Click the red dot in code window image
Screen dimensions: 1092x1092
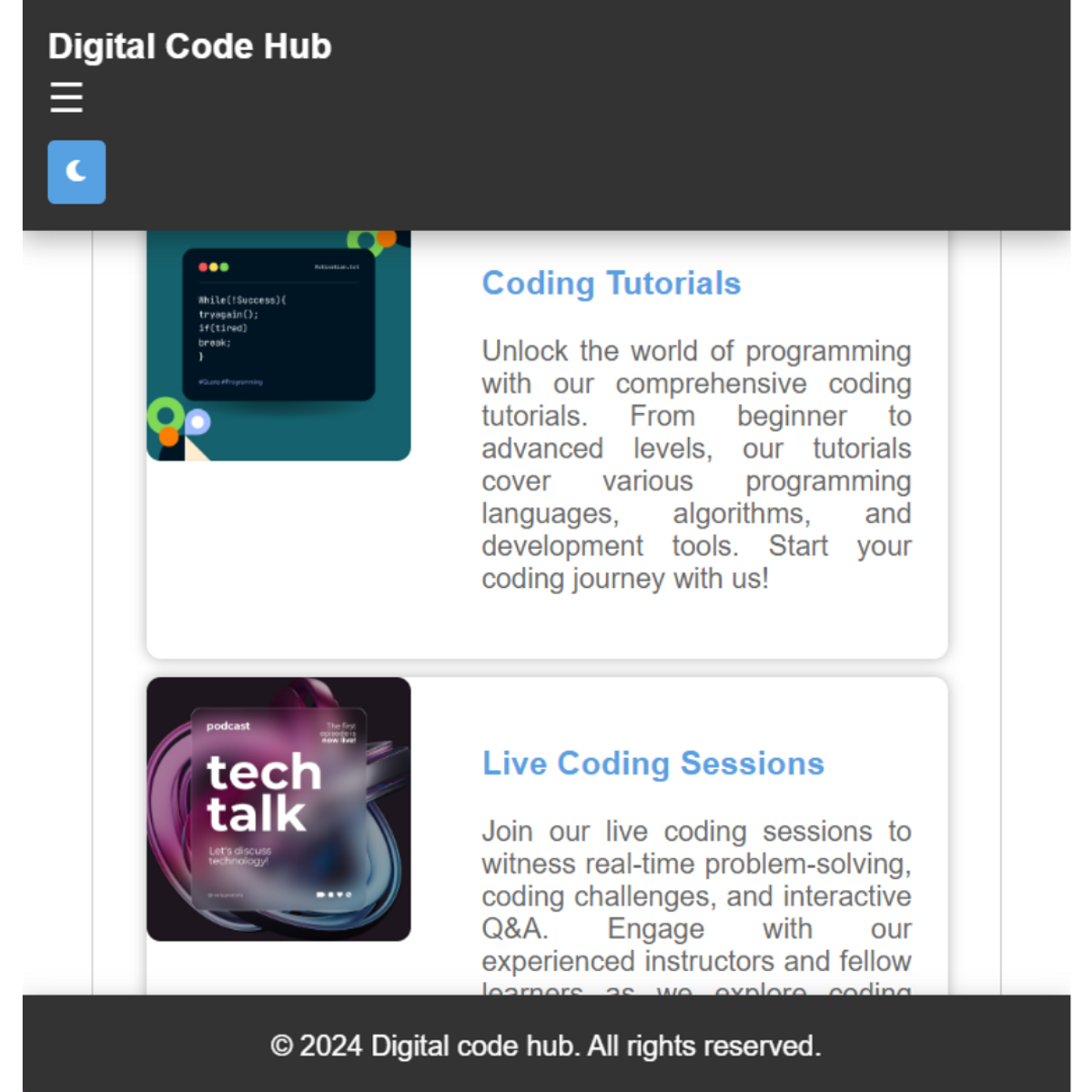(203, 267)
